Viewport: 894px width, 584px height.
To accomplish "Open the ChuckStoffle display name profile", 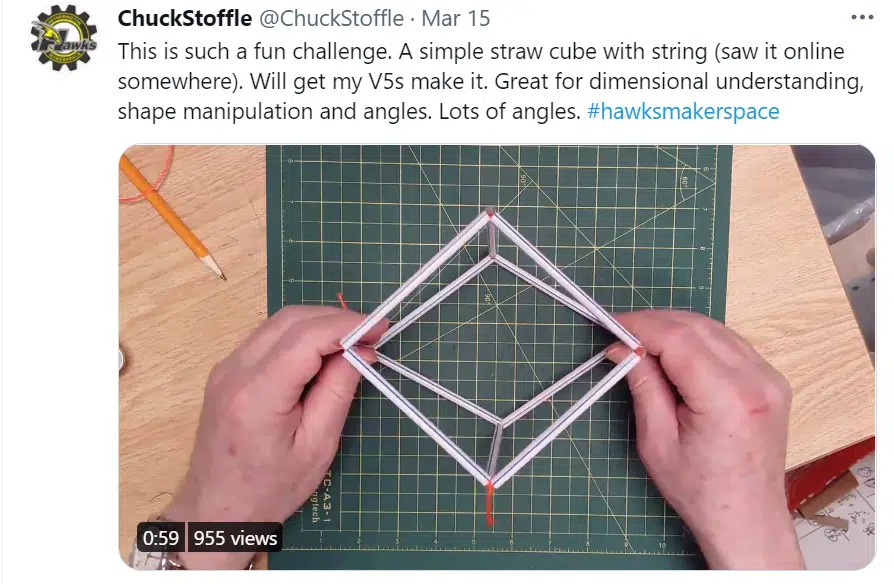I will click(x=185, y=18).
